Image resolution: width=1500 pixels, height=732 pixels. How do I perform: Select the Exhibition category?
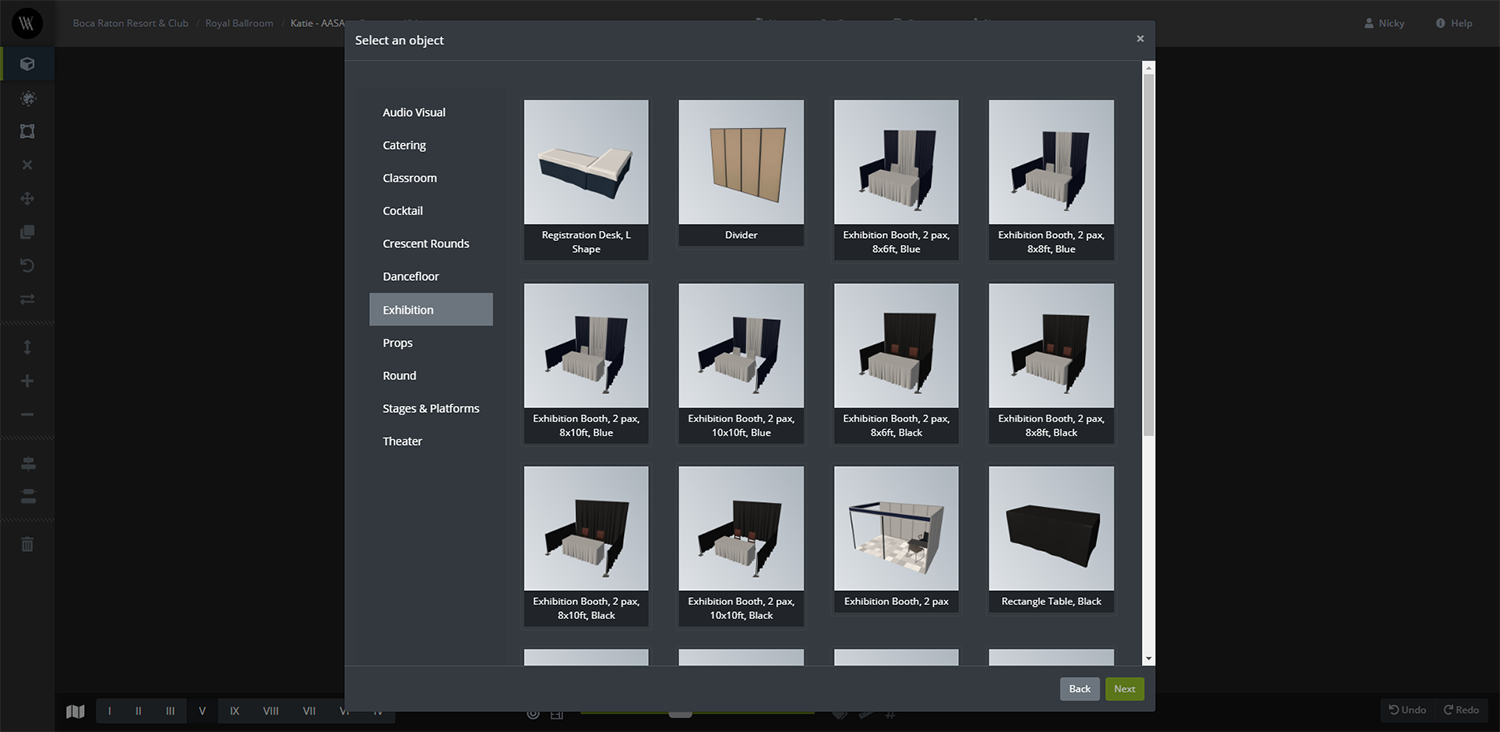(x=431, y=309)
